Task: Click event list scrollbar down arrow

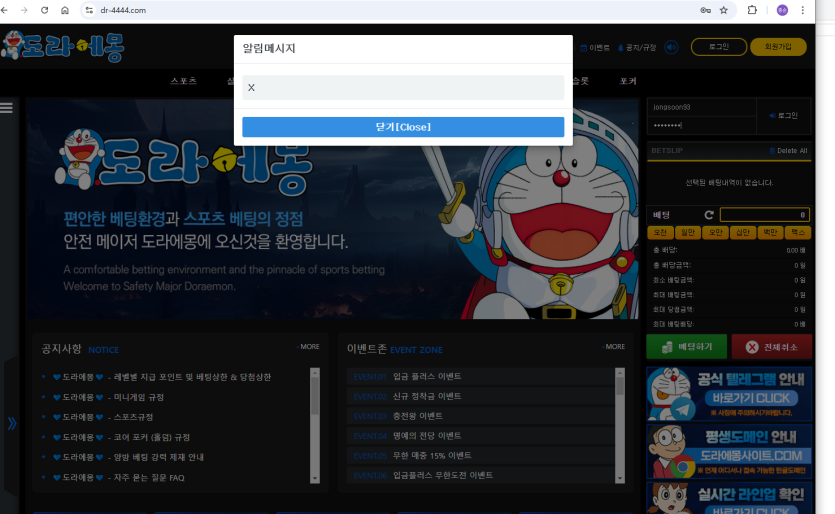Action: [x=620, y=478]
